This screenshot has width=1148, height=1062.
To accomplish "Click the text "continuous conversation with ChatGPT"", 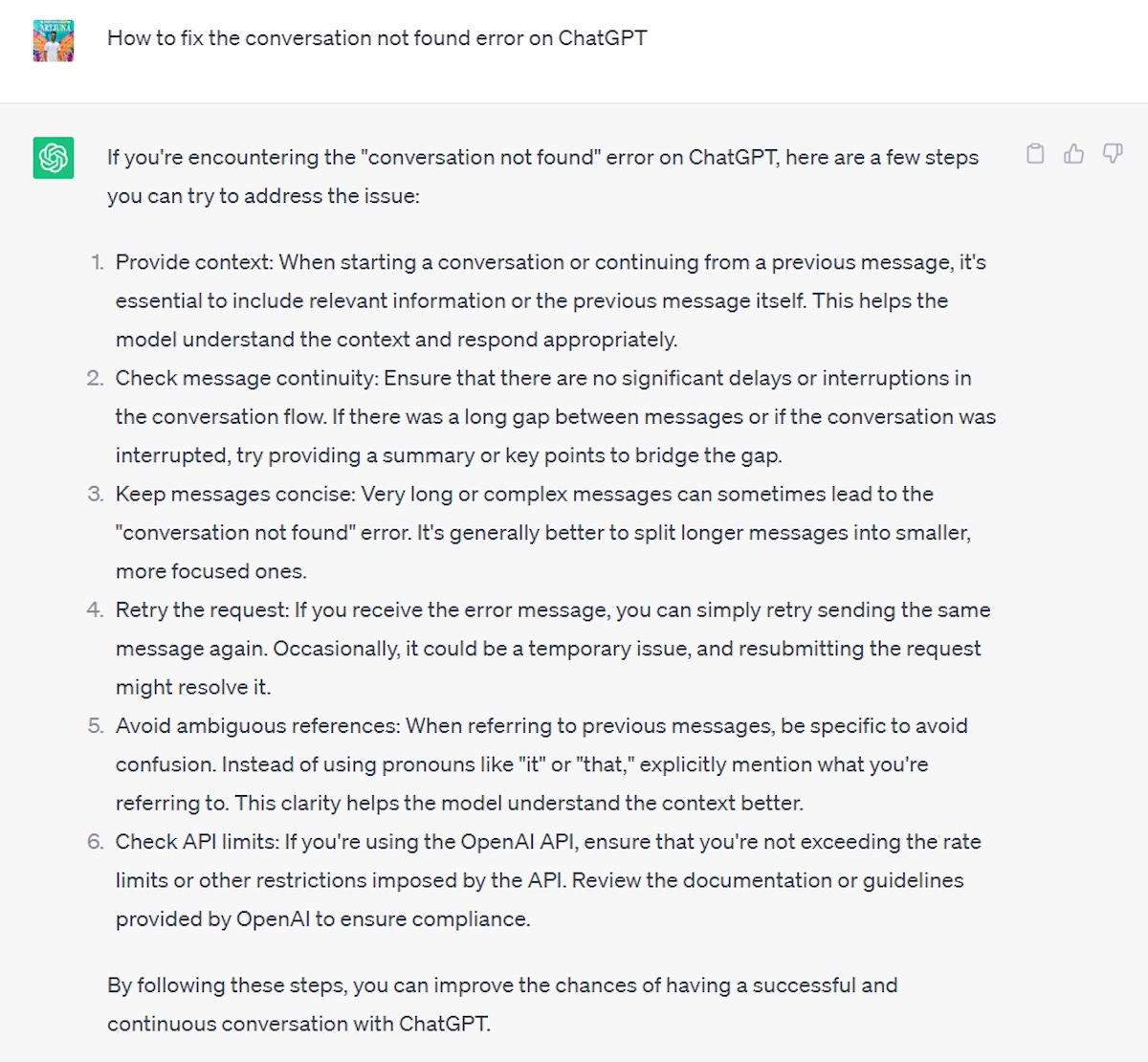I will point(298,1024).
